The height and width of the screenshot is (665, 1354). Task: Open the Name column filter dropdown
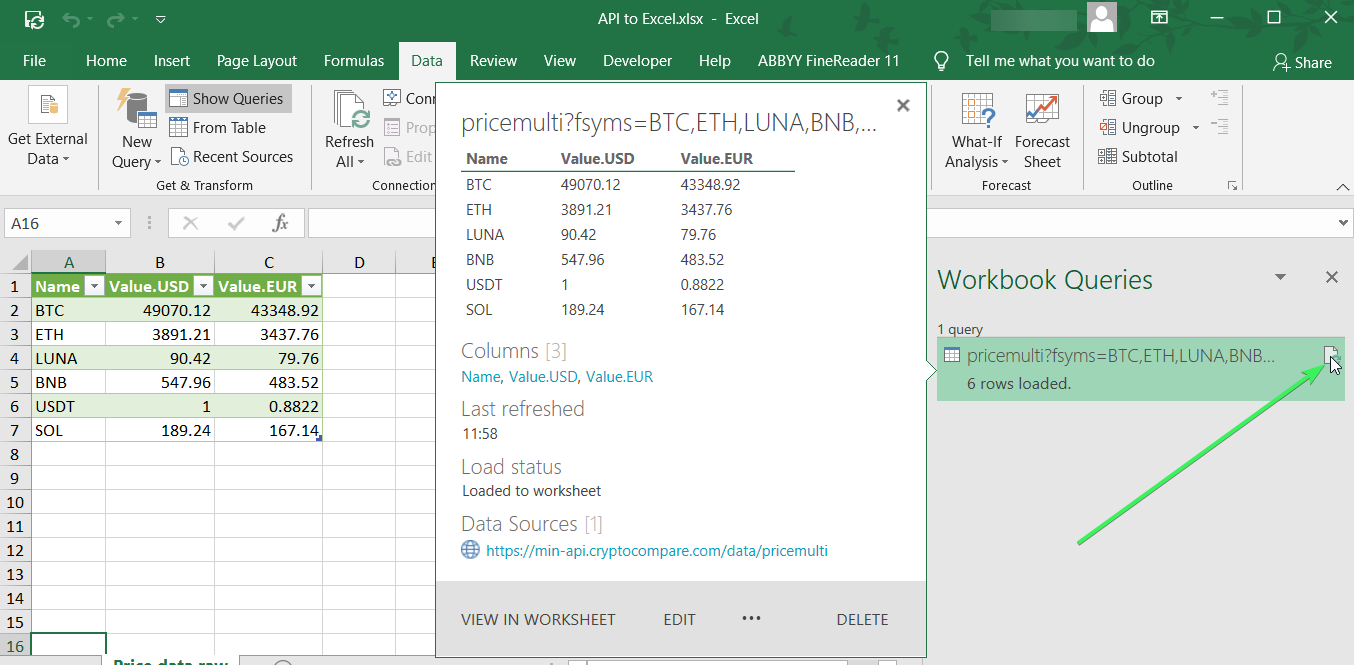(95, 286)
